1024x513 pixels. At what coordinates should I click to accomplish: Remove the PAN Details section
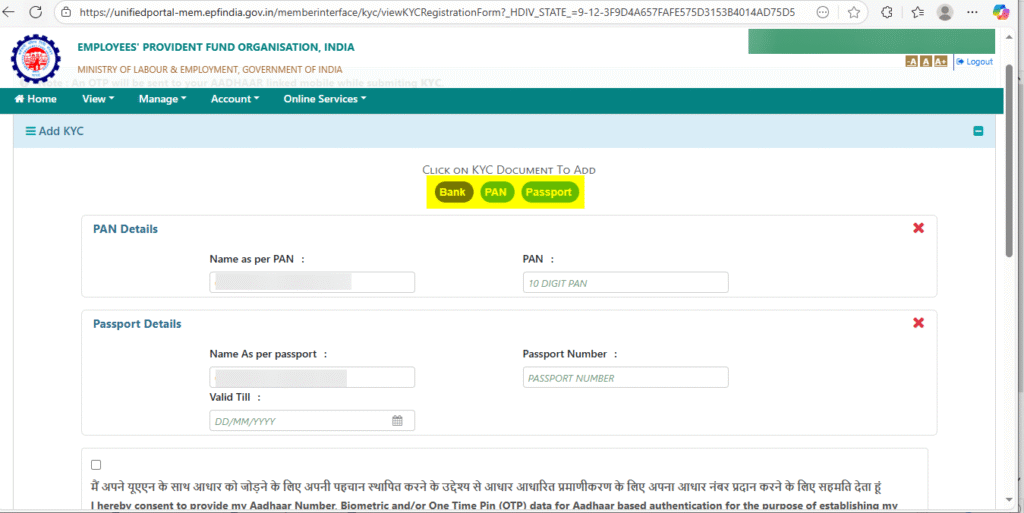point(918,228)
